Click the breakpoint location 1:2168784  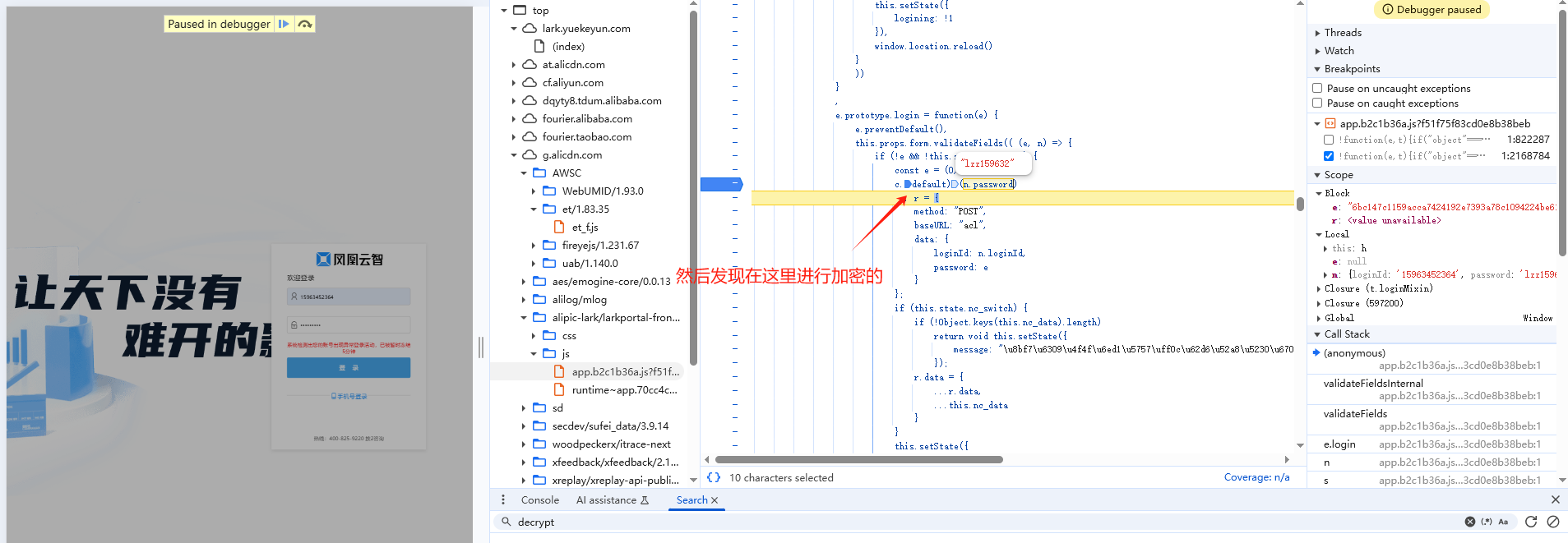point(1525,155)
